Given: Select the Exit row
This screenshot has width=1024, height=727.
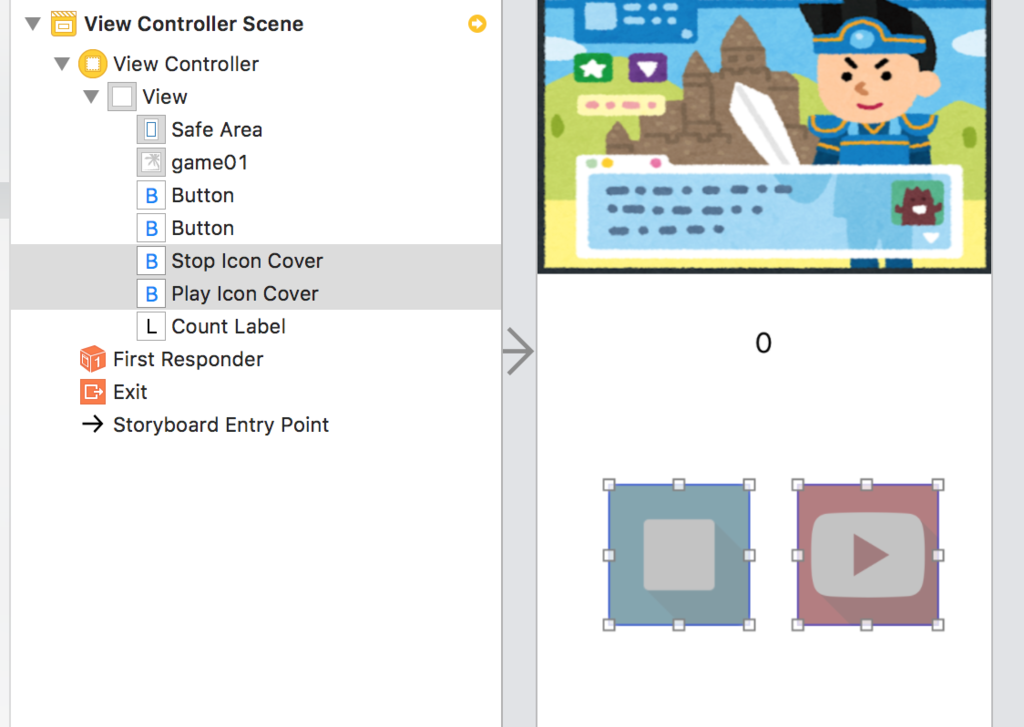Looking at the screenshot, I should [256, 392].
